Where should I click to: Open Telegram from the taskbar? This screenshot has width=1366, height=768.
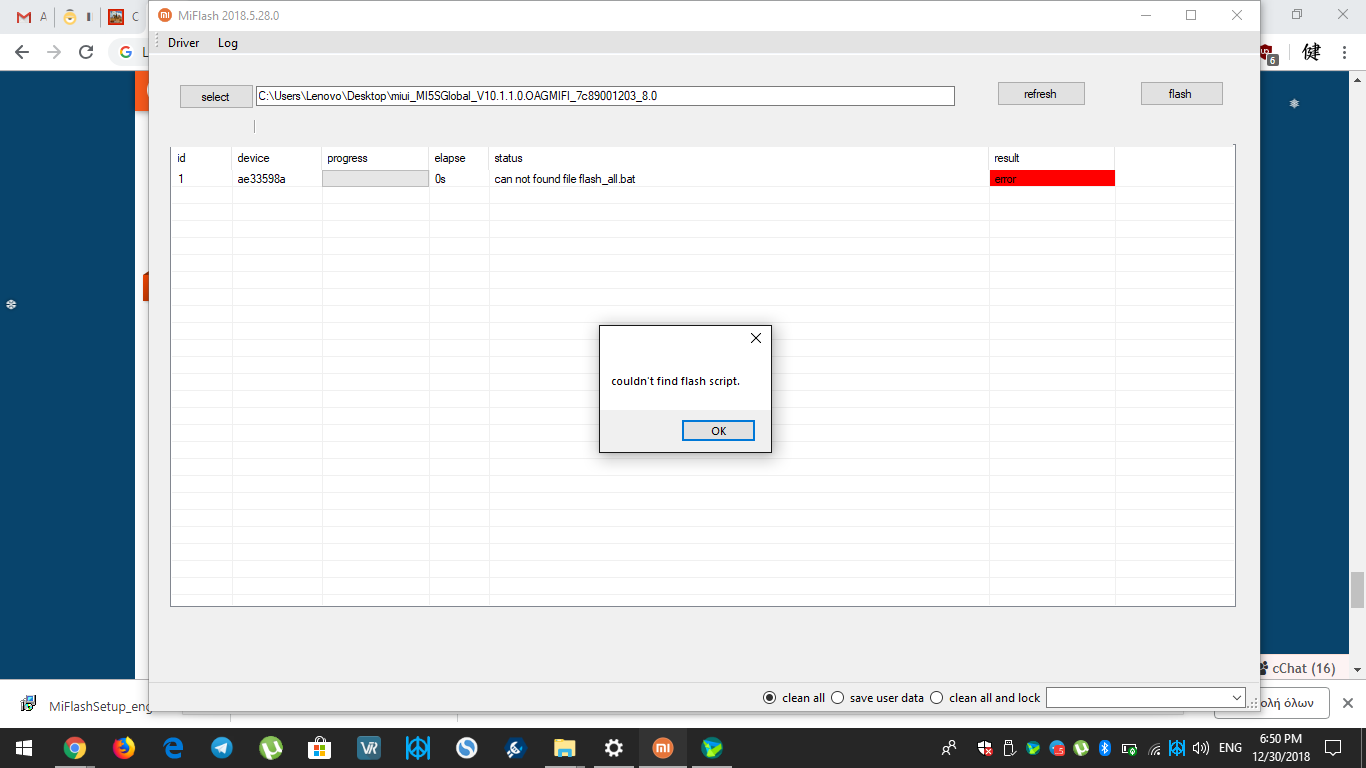tap(221, 748)
